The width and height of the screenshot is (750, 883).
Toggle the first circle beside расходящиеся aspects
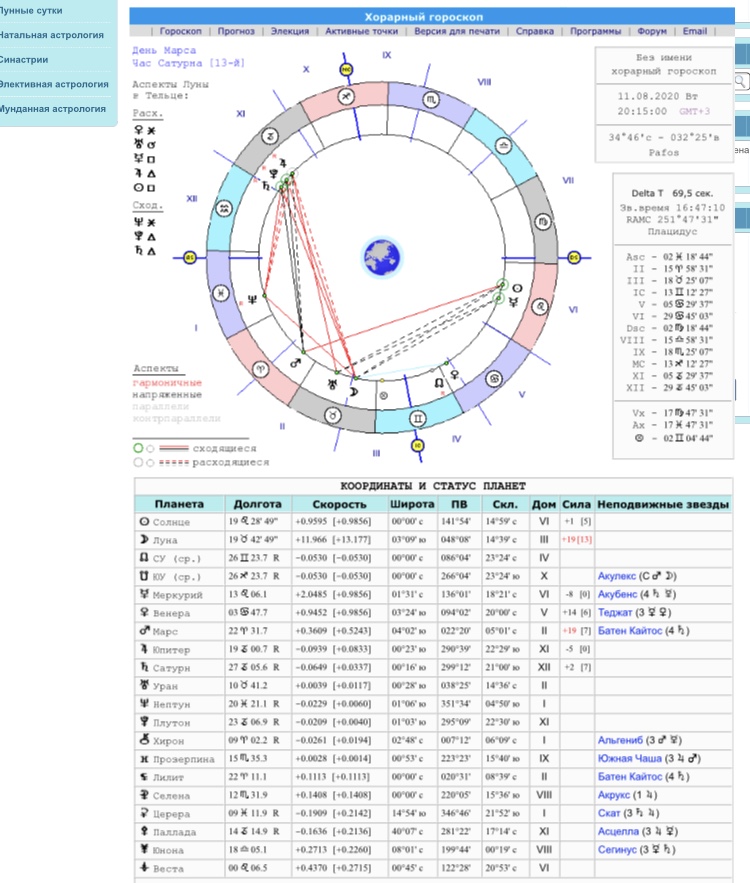(x=138, y=462)
